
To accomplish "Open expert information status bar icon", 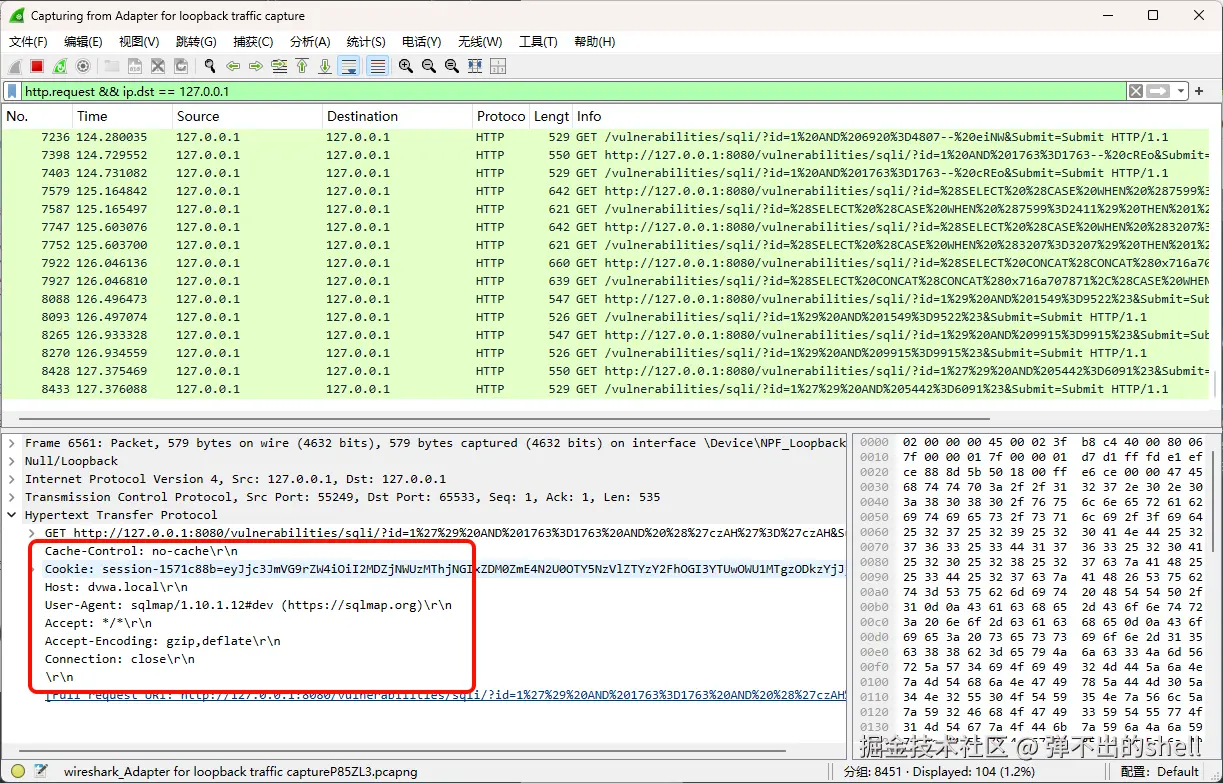I will [x=17, y=771].
